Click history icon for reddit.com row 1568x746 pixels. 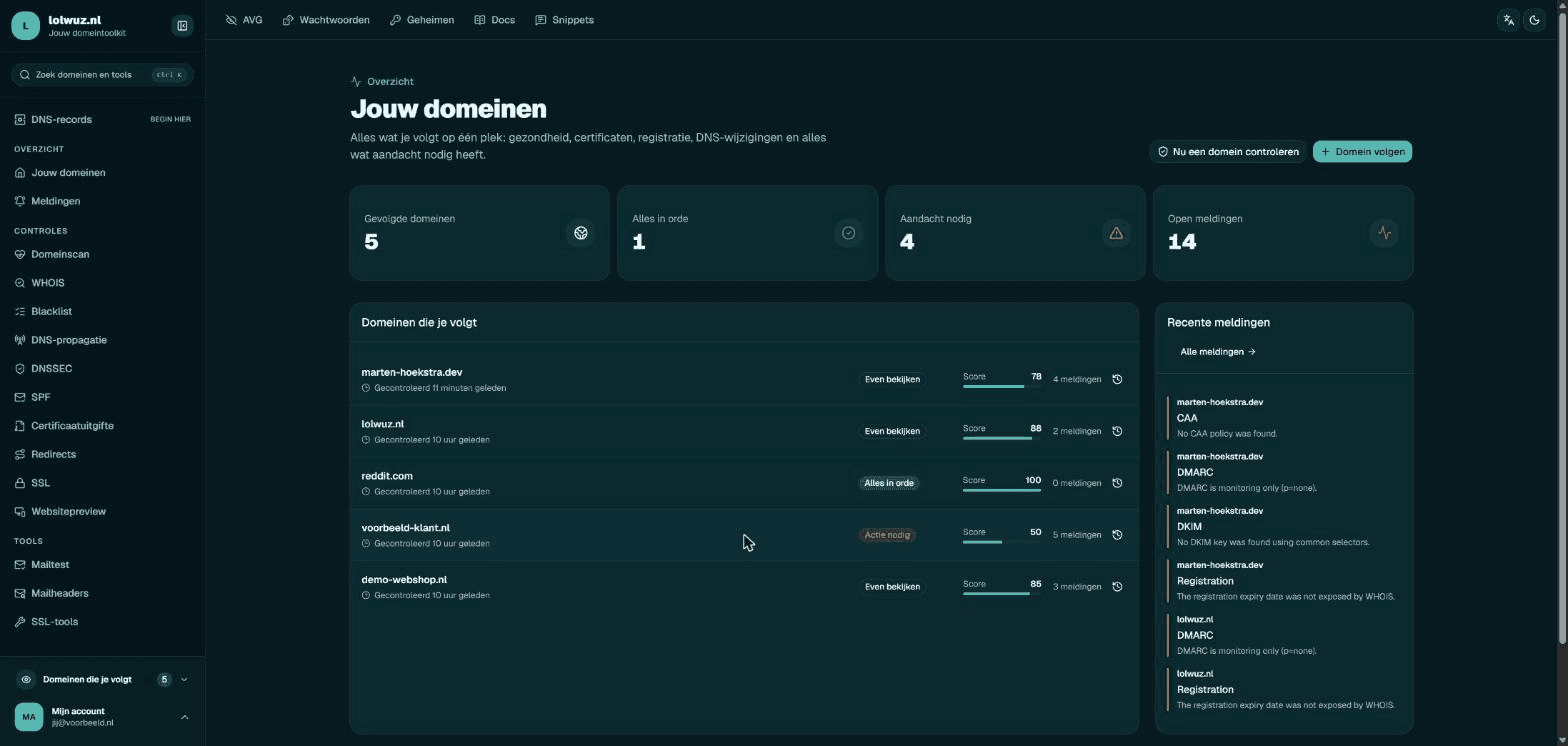(1117, 483)
